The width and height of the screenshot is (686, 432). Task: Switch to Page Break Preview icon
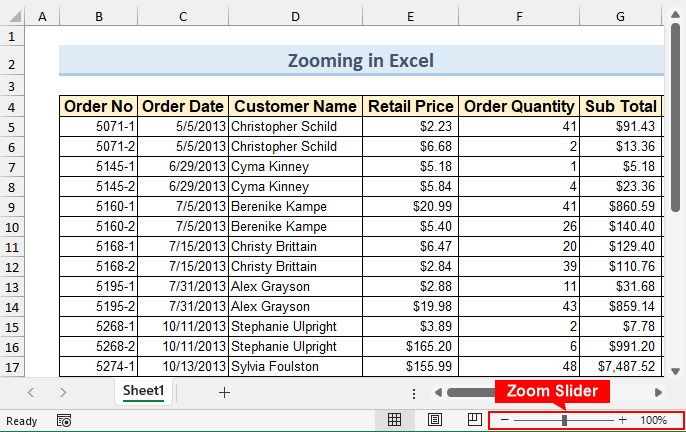pos(474,420)
